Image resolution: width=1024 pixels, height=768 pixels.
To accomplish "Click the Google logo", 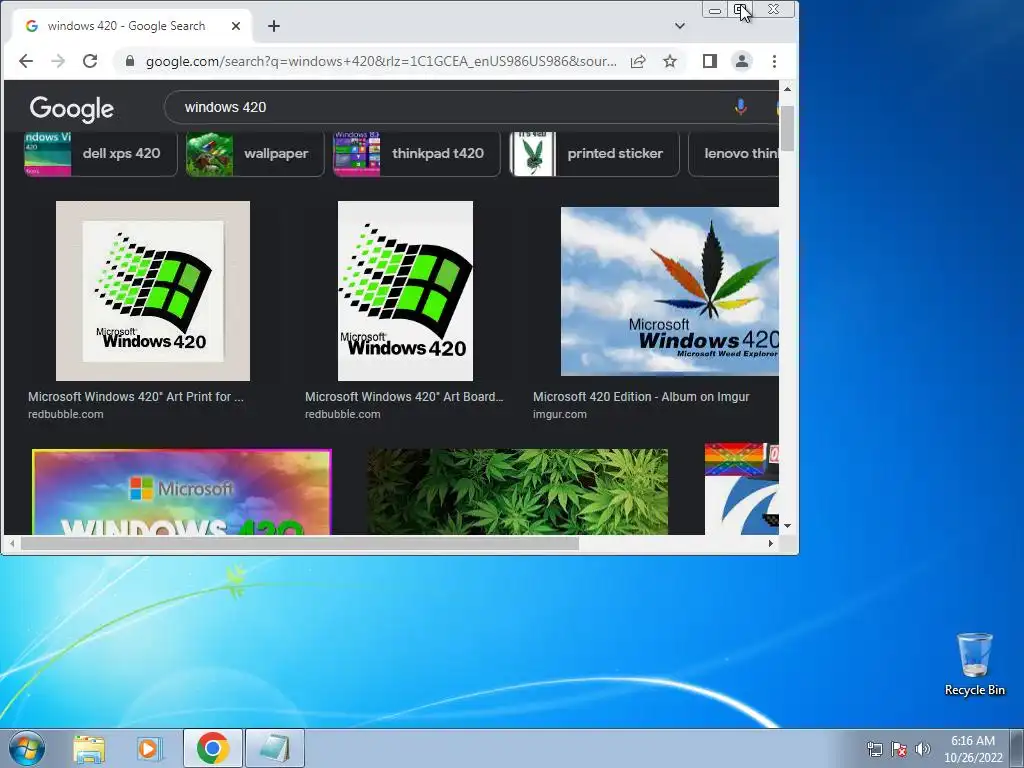I will [x=72, y=108].
